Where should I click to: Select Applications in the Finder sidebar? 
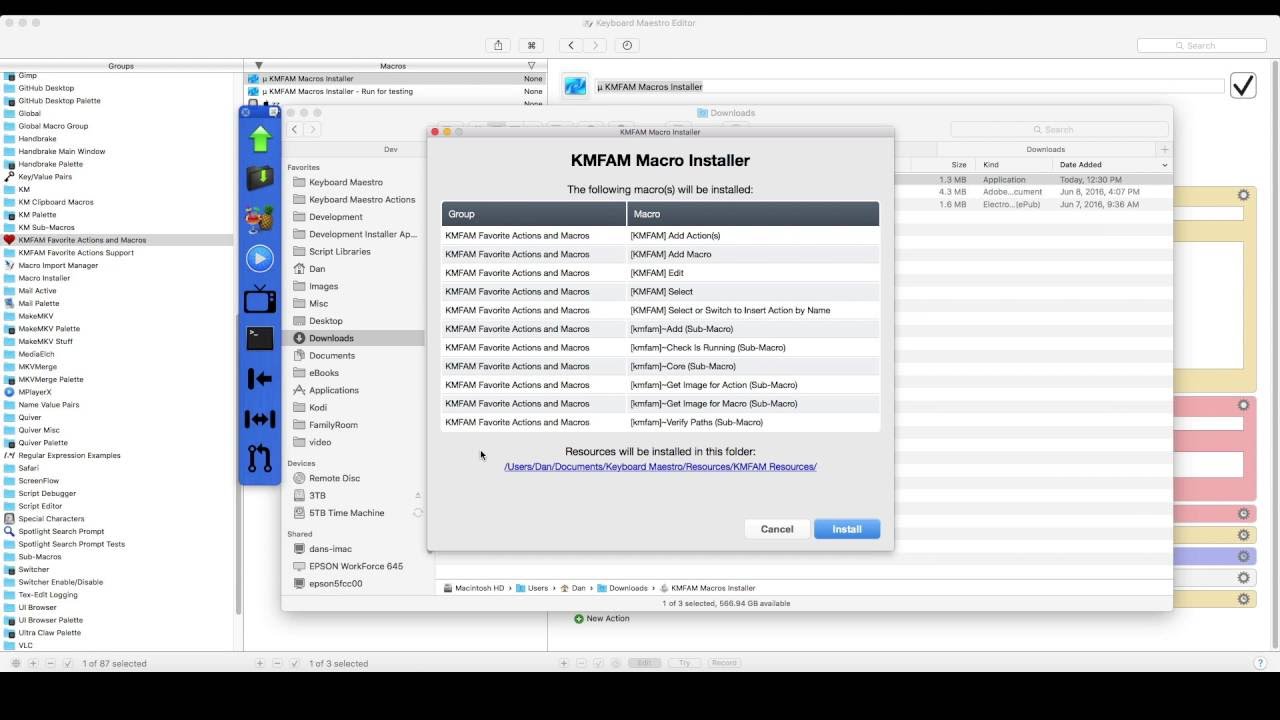[354, 390]
